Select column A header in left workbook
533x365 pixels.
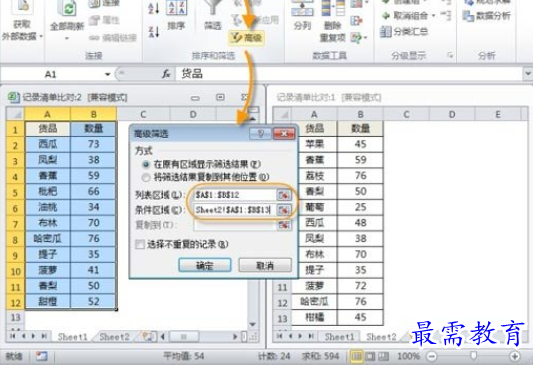(x=48, y=114)
